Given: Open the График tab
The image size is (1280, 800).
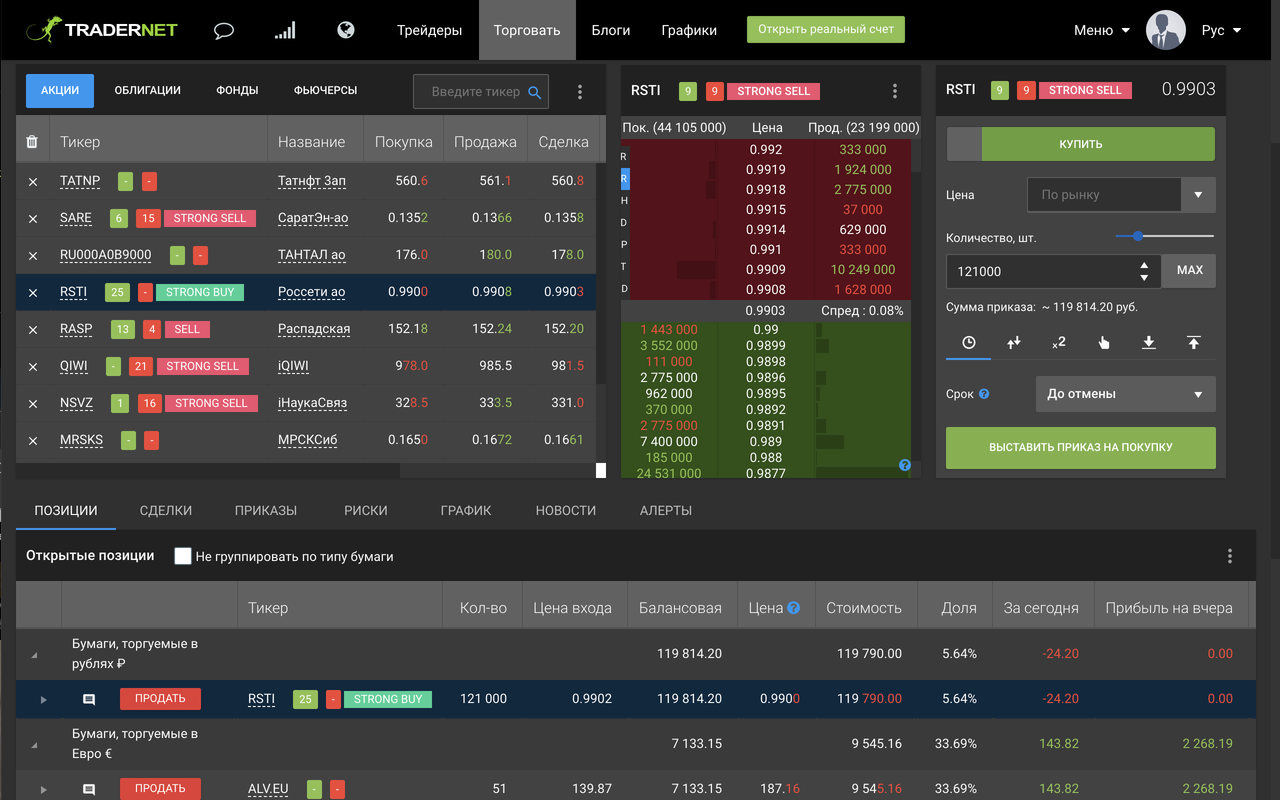Looking at the screenshot, I should click(x=466, y=510).
